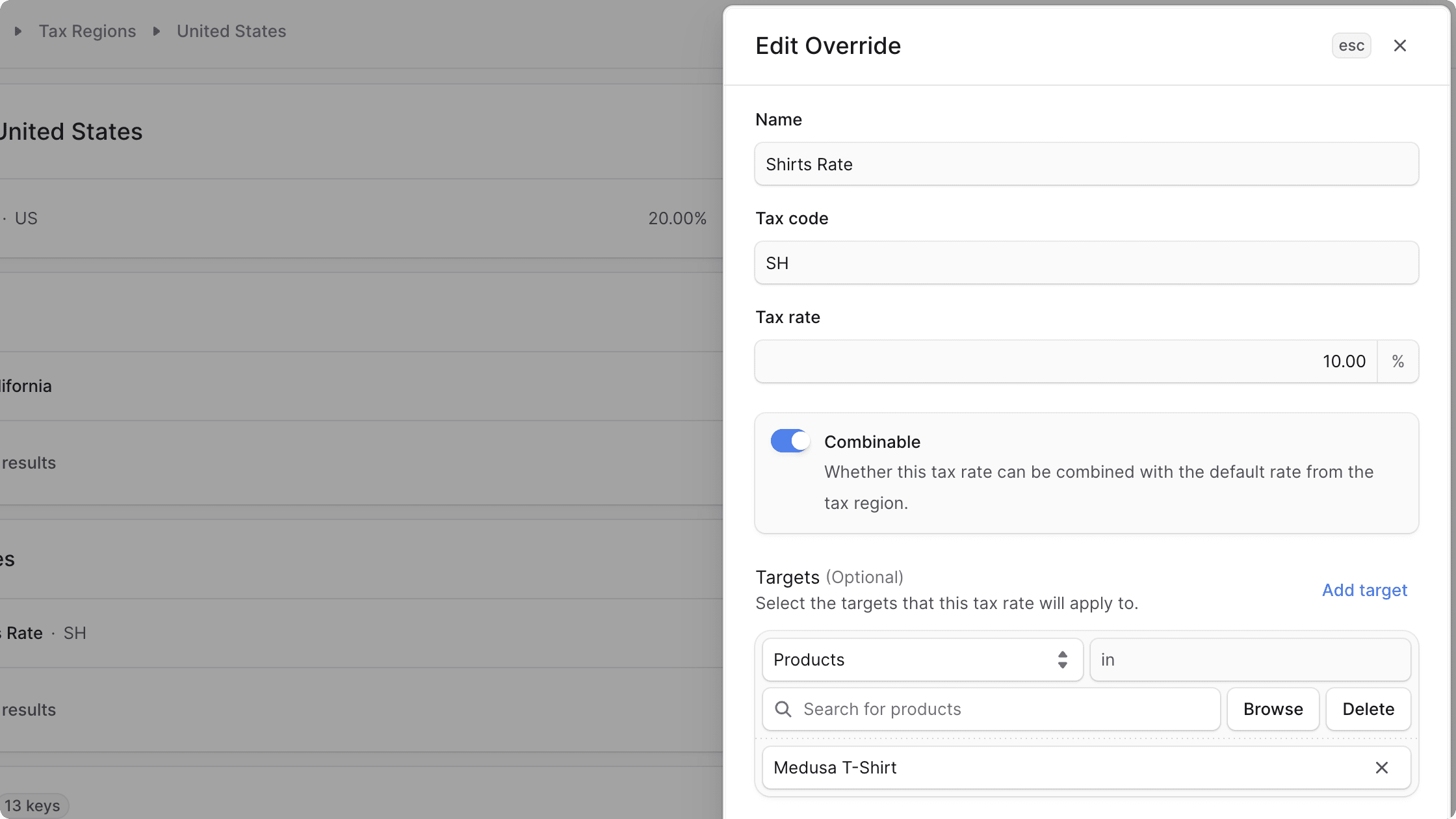Click the Add target link
This screenshot has width=1456, height=819.
tap(1364, 590)
